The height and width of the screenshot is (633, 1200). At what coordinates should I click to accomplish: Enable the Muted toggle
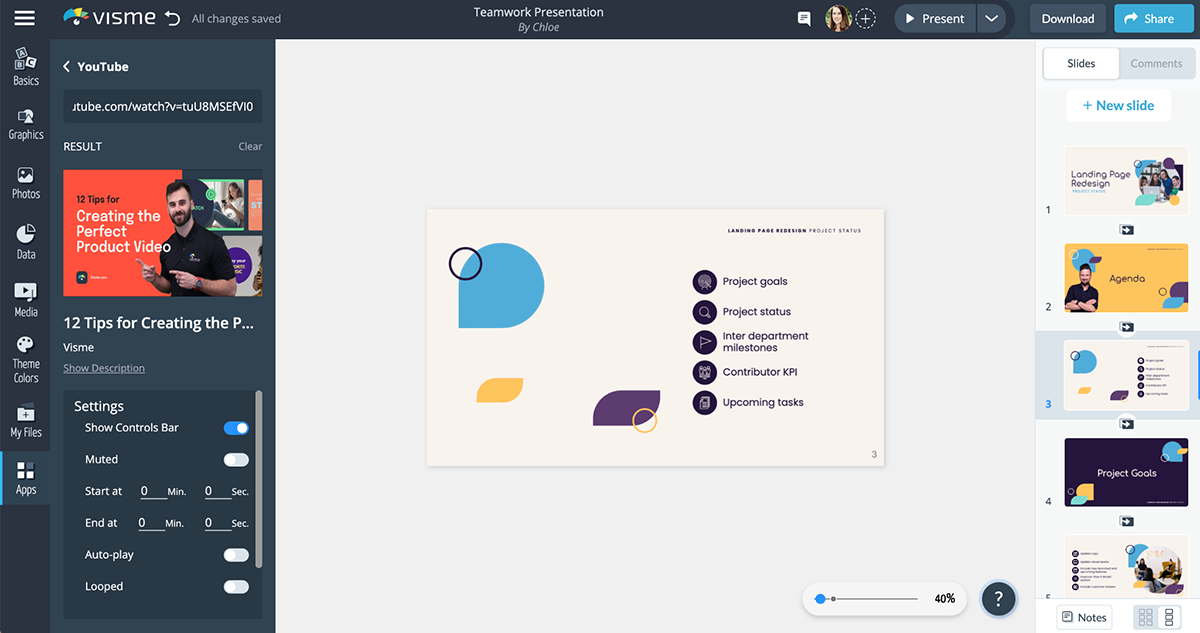(236, 460)
